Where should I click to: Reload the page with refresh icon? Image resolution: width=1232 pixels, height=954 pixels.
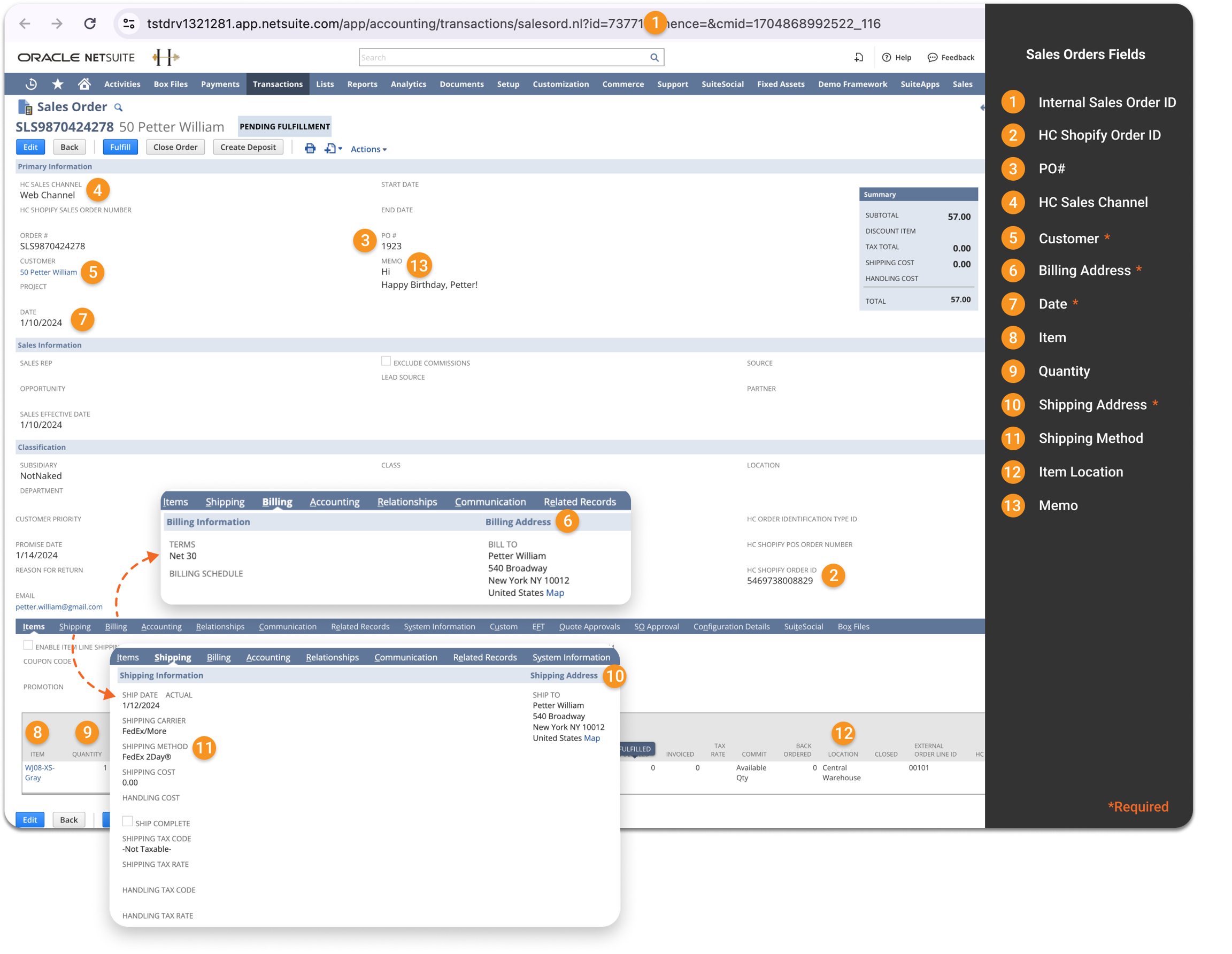[x=90, y=24]
